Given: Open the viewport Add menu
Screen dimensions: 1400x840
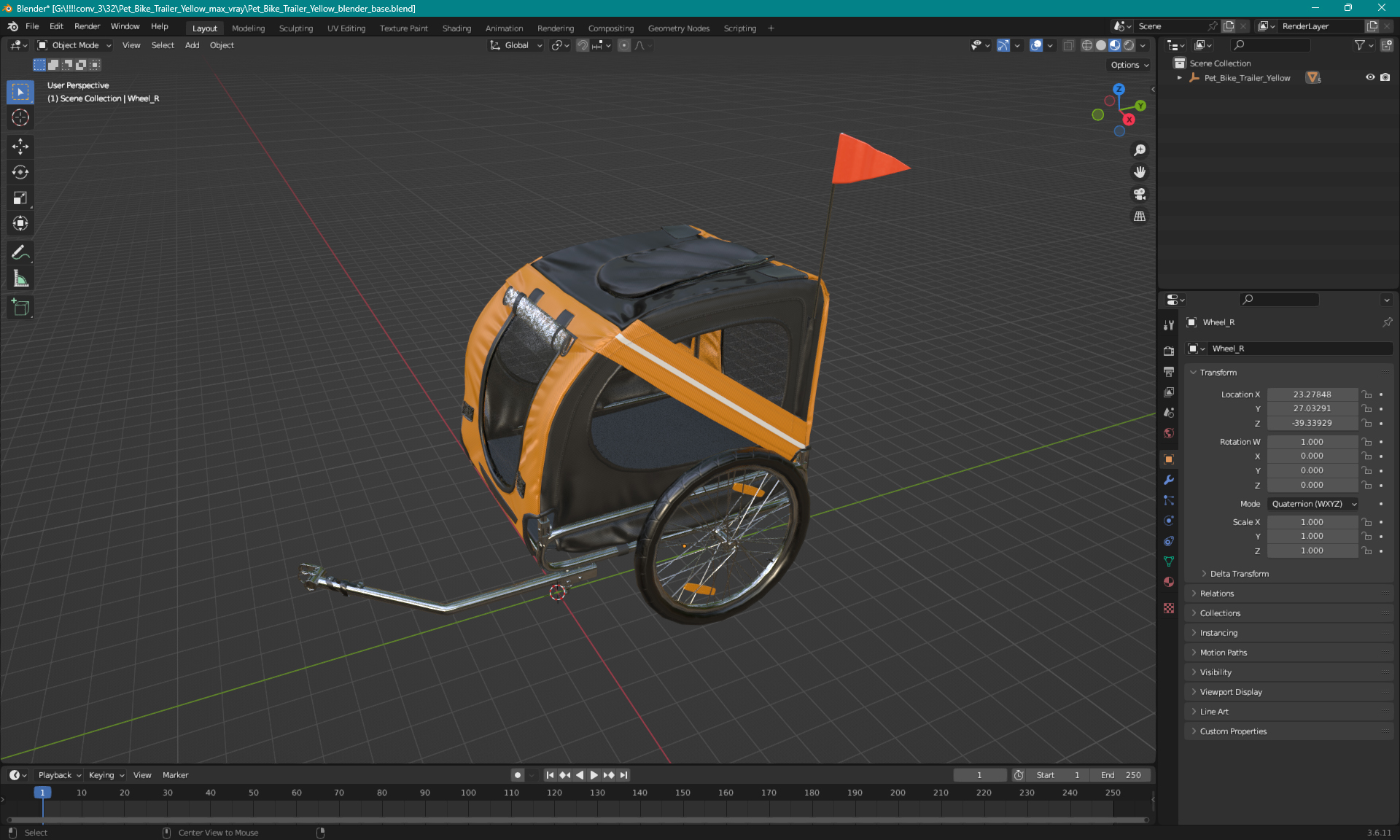Looking at the screenshot, I should [x=192, y=45].
